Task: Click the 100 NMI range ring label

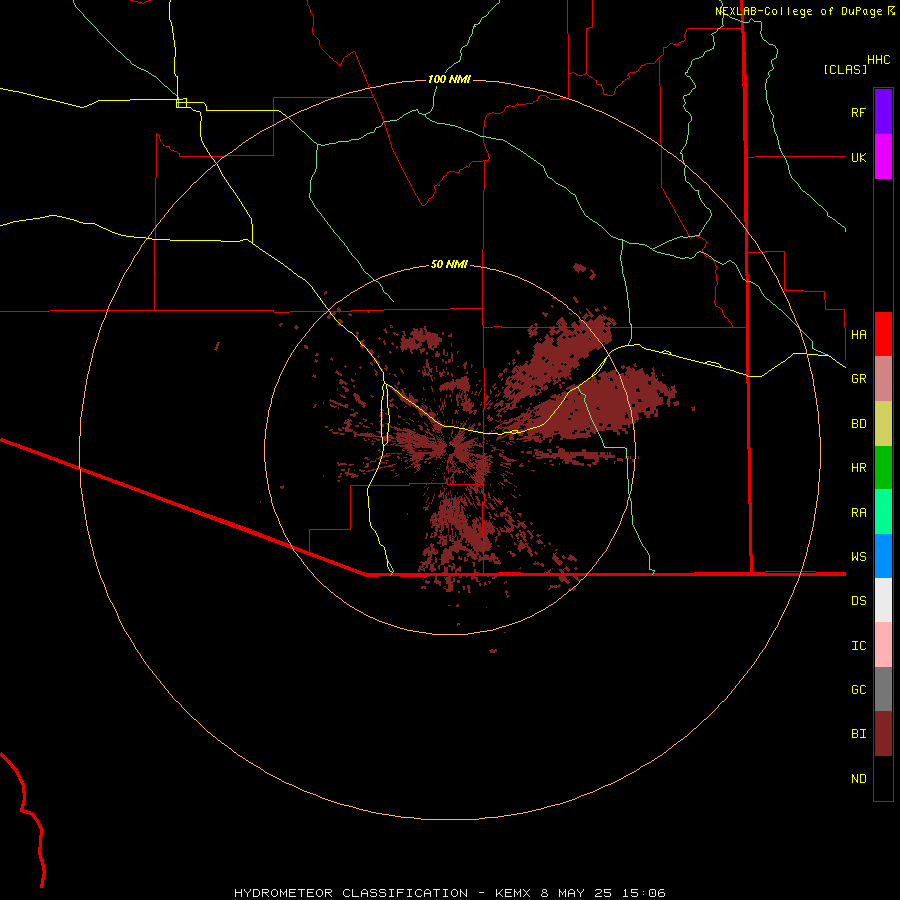Action: (449, 79)
